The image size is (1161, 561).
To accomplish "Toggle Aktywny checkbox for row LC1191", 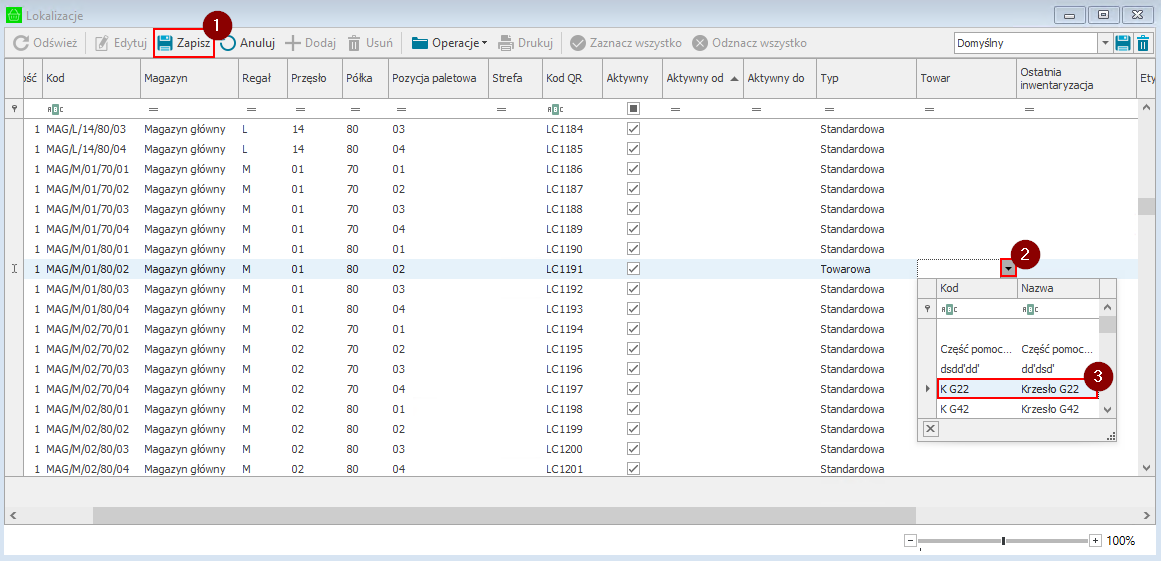I will point(633,269).
